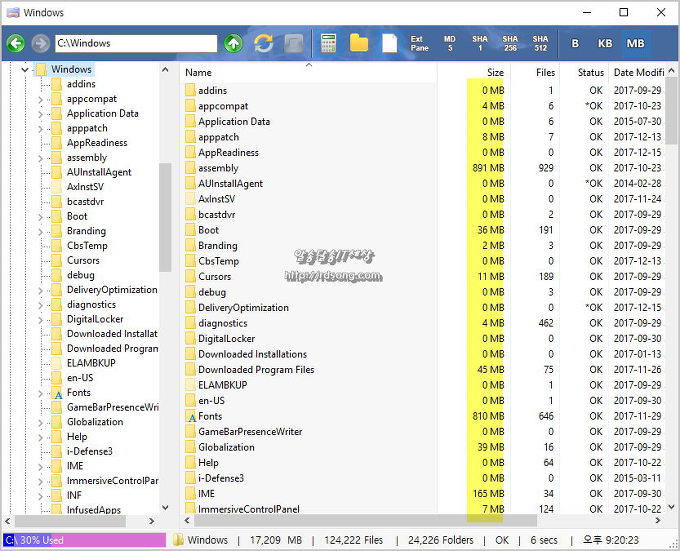Expand the IME tree node
The image size is (680, 551).
pos(40,466)
